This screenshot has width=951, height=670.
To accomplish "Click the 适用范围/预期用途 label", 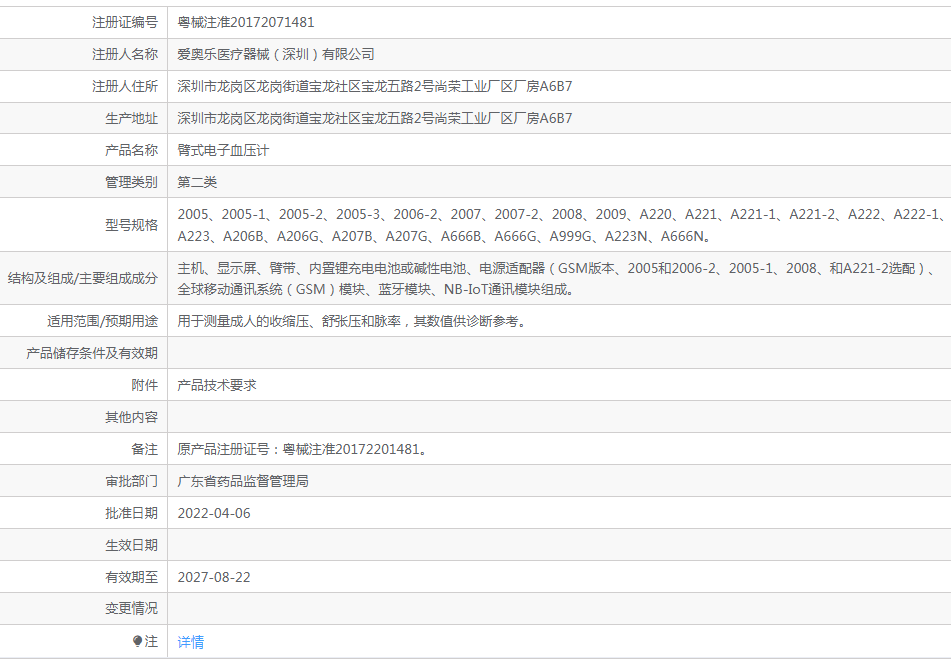I will 102,321.
